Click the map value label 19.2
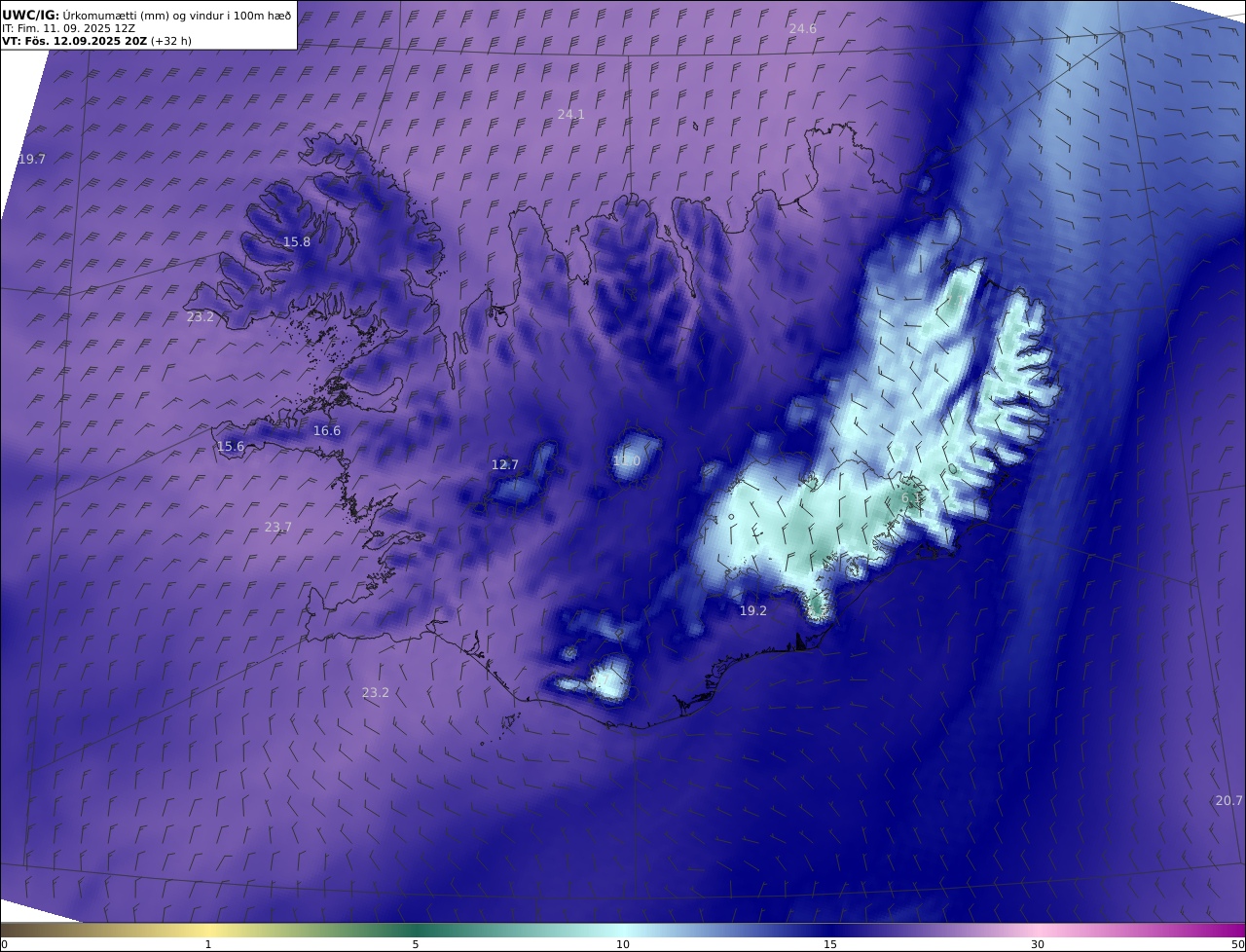 [x=753, y=610]
